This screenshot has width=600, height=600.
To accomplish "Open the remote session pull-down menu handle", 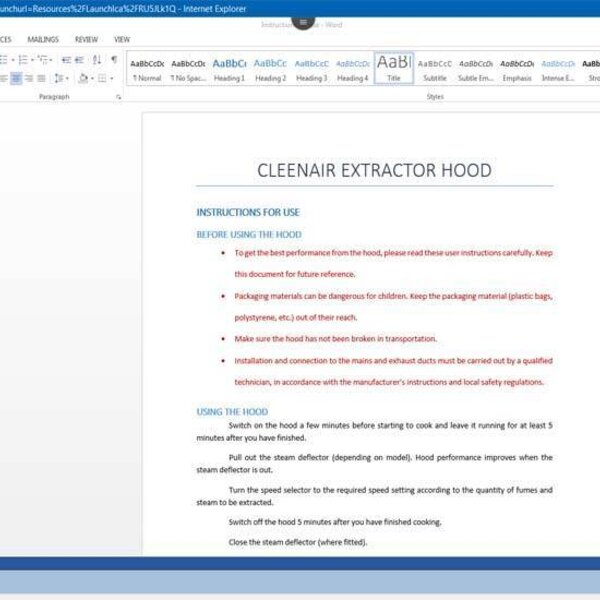I will [303, 23].
